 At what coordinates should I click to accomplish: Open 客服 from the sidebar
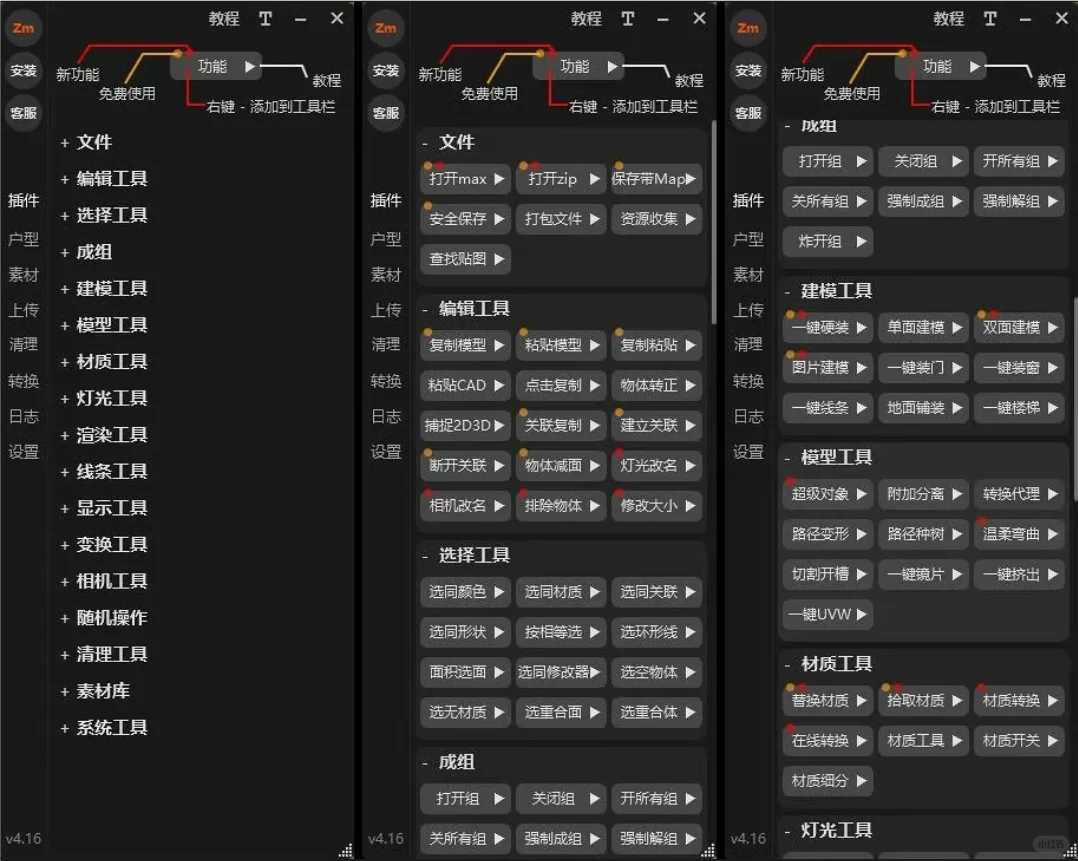(23, 113)
